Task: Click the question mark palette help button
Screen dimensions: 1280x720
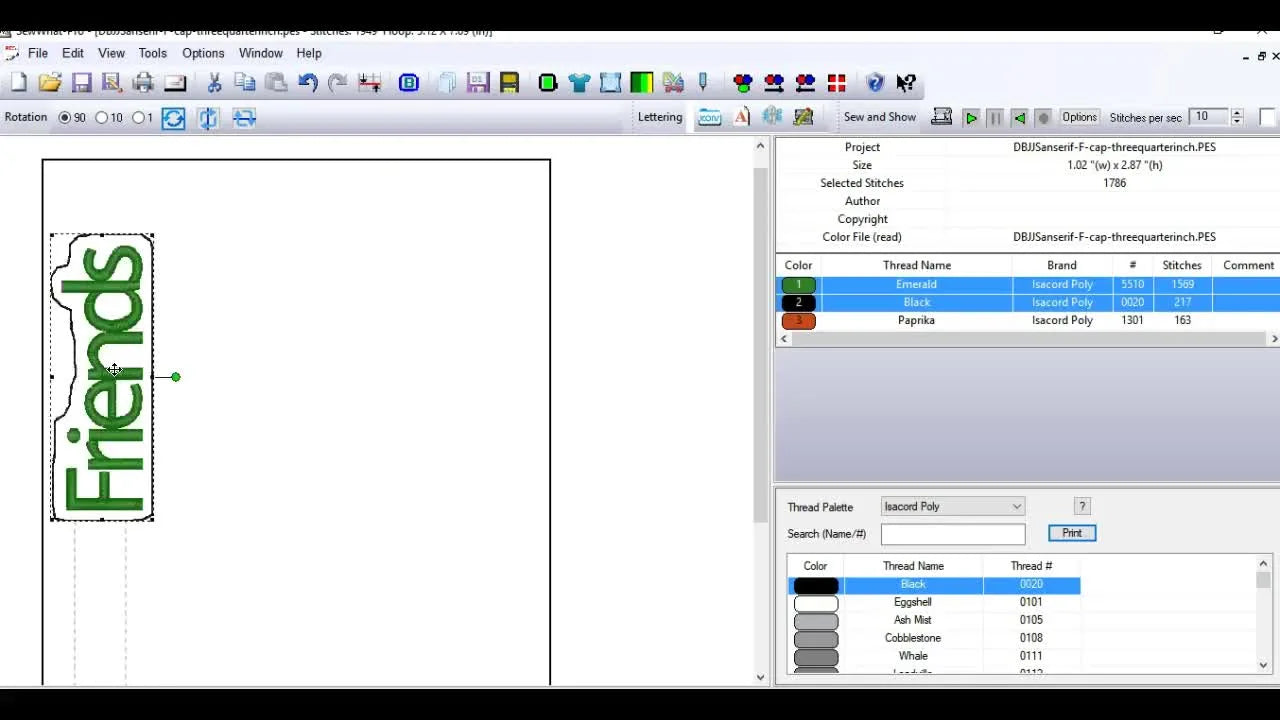Action: (x=1082, y=507)
